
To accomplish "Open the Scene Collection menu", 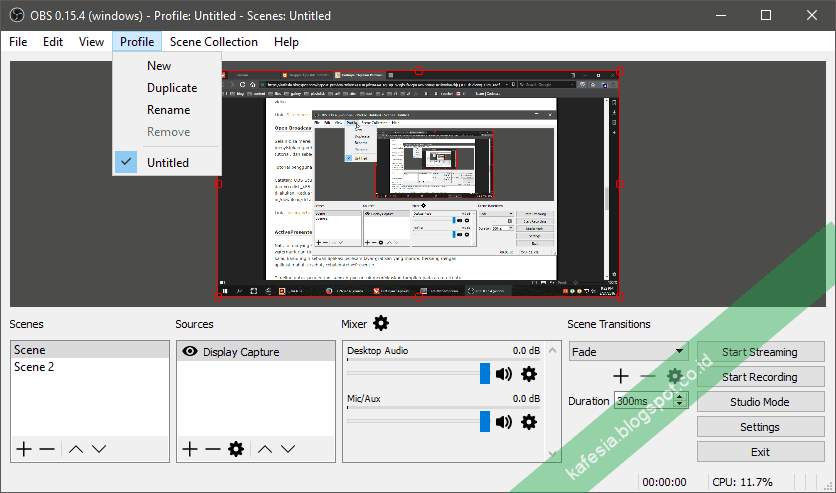I will coord(214,42).
